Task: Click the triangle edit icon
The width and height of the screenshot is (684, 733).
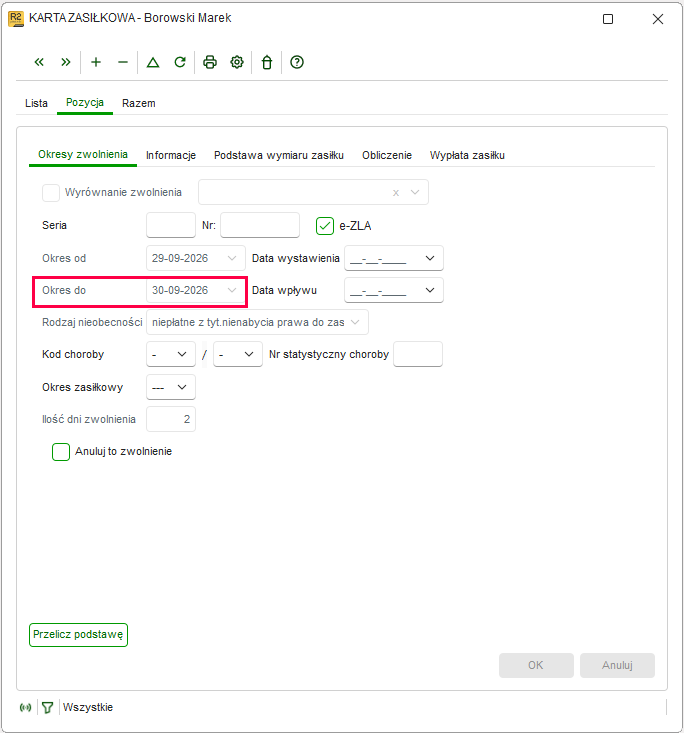Action: click(x=153, y=62)
